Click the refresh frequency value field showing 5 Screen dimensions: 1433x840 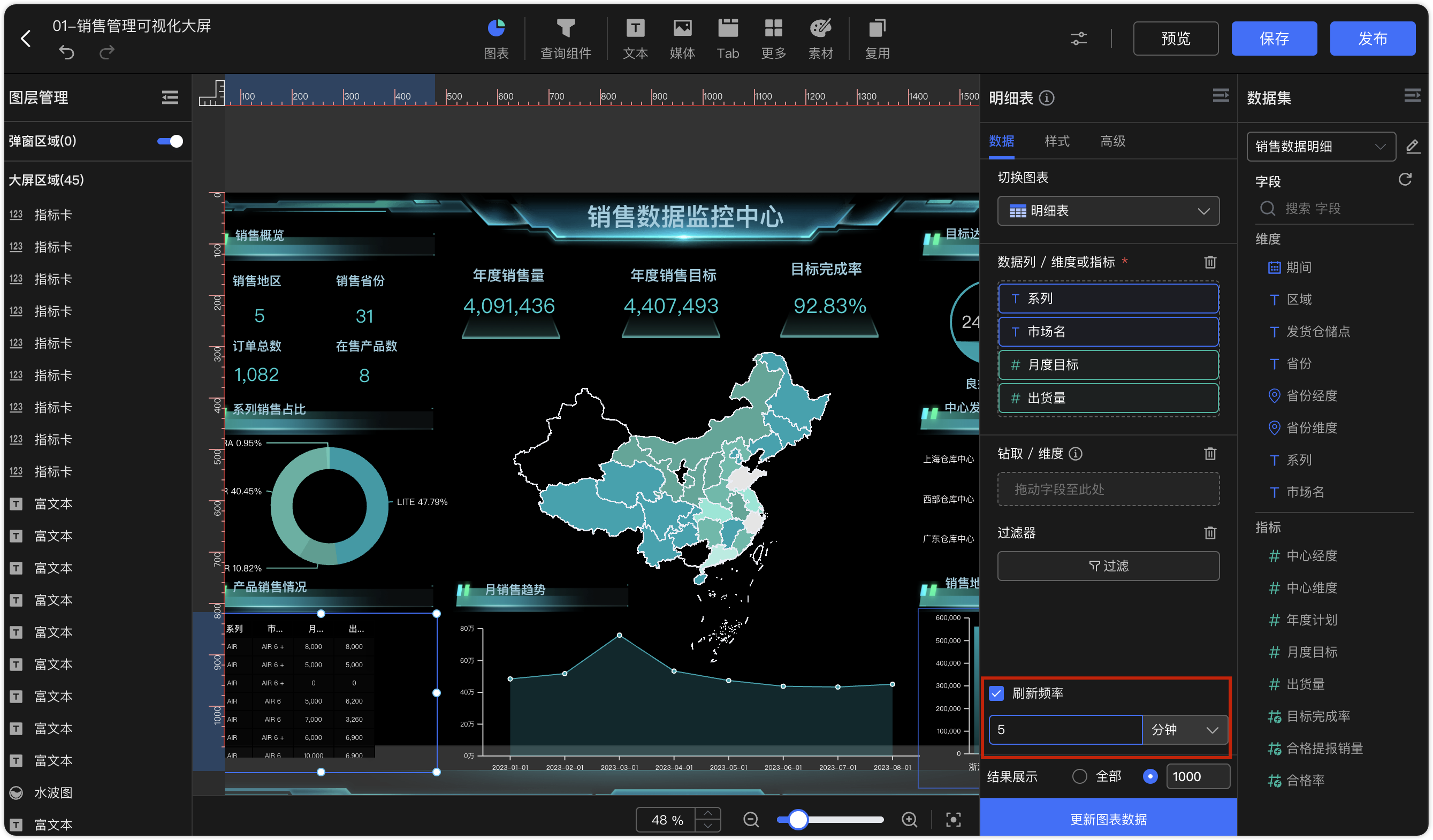click(1065, 730)
